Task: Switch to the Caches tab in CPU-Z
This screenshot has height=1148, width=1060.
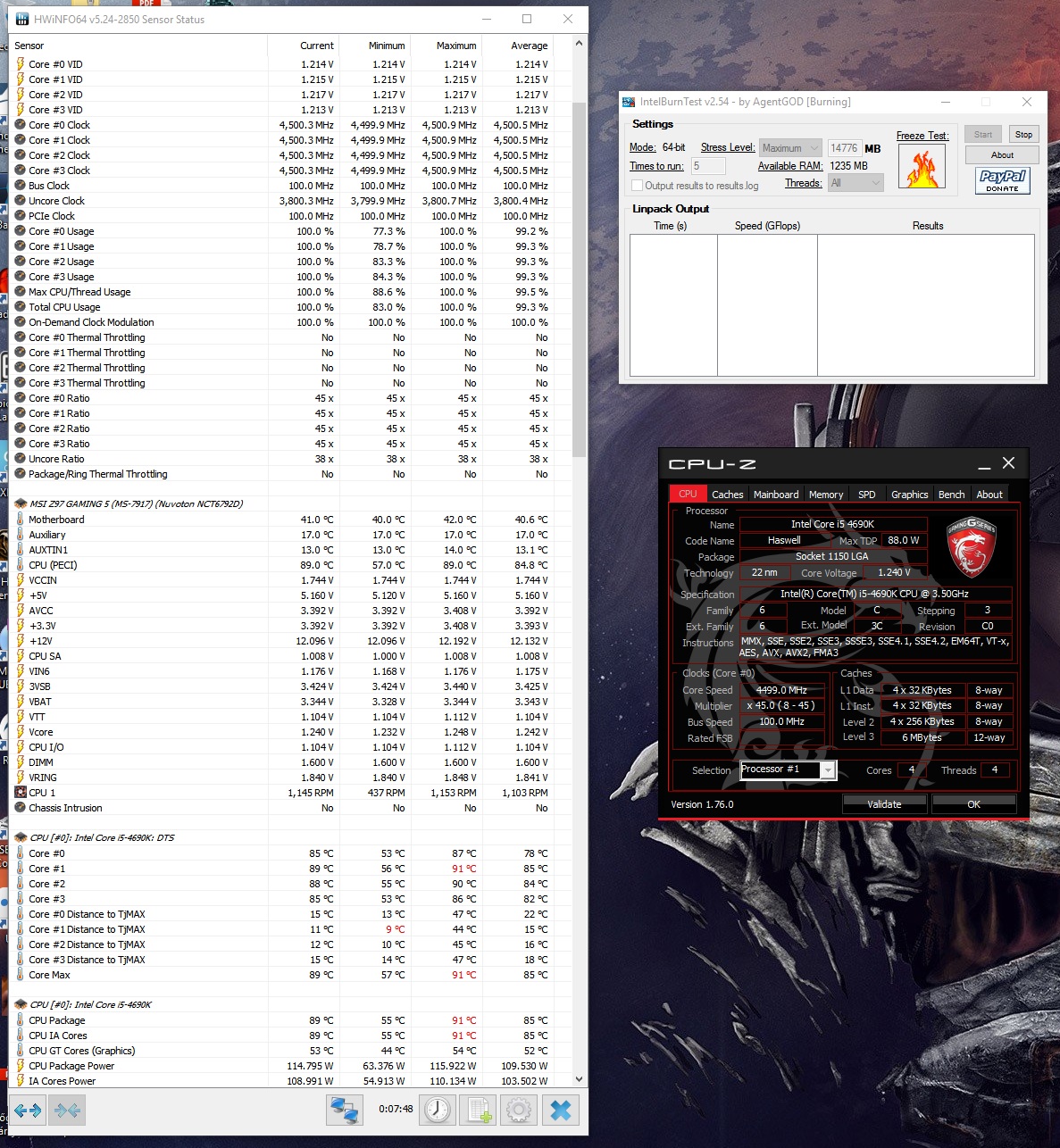Action: [727, 495]
